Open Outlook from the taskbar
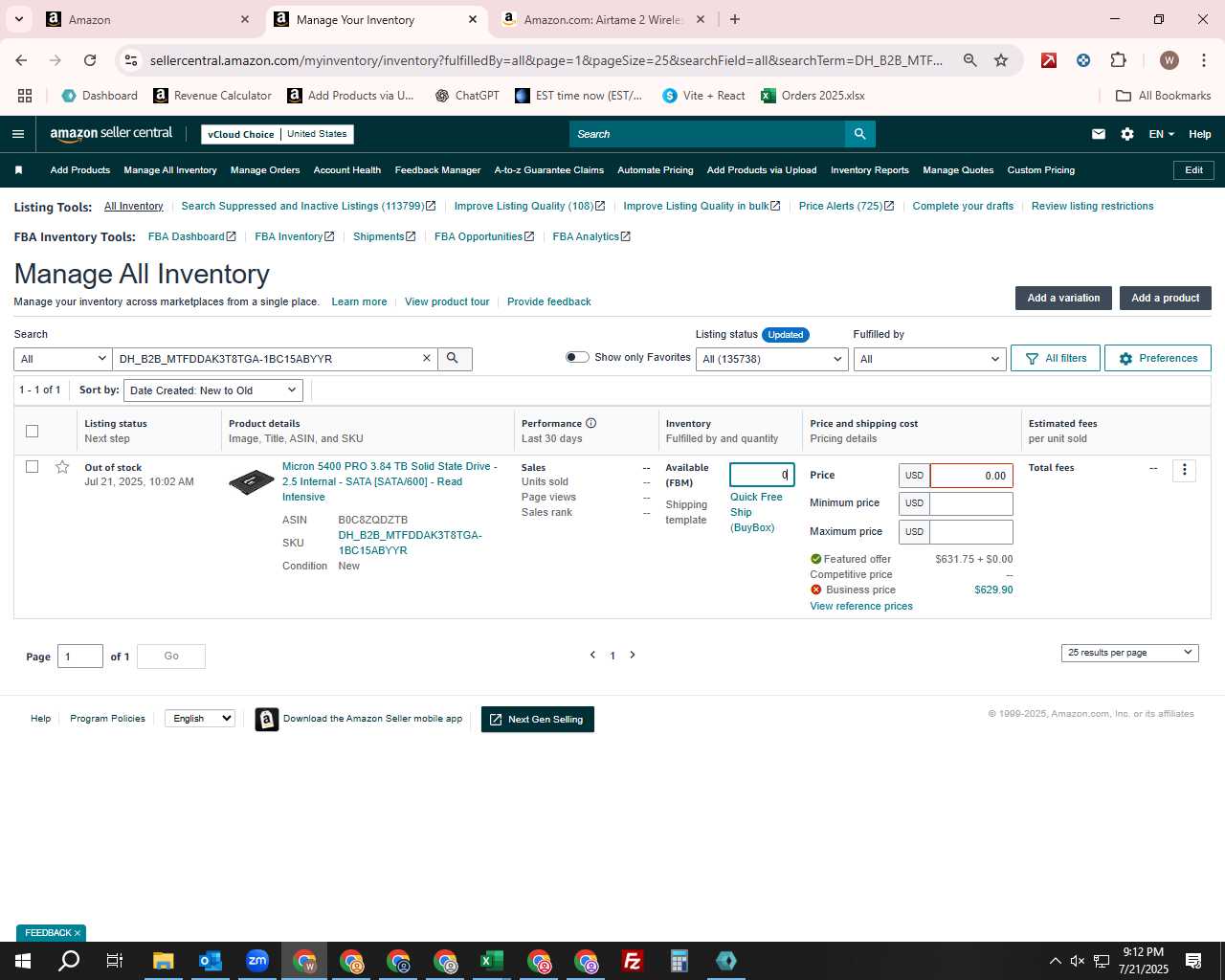Viewport: 1225px width, 980px height. (210, 961)
